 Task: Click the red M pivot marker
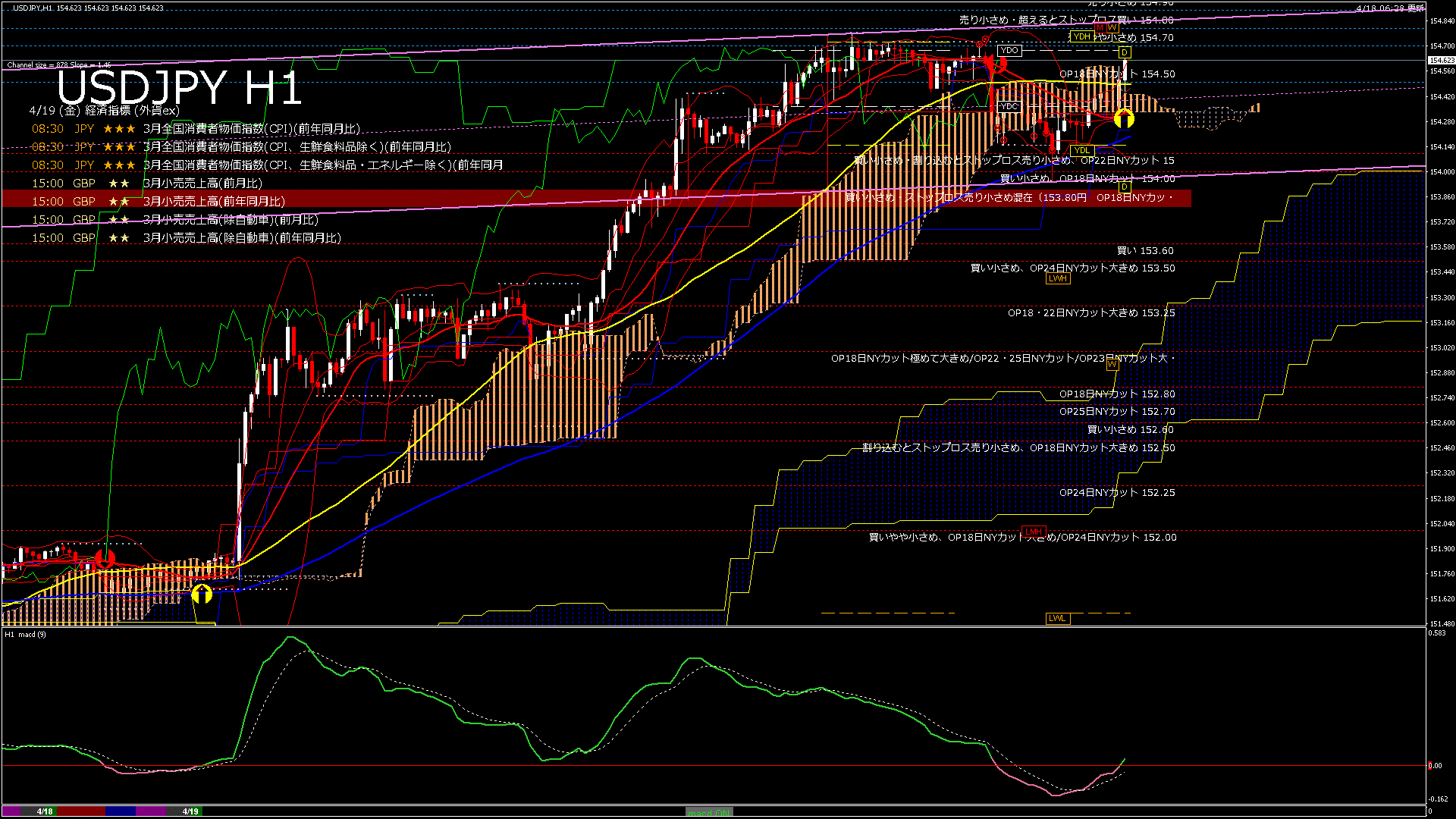click(x=1100, y=27)
